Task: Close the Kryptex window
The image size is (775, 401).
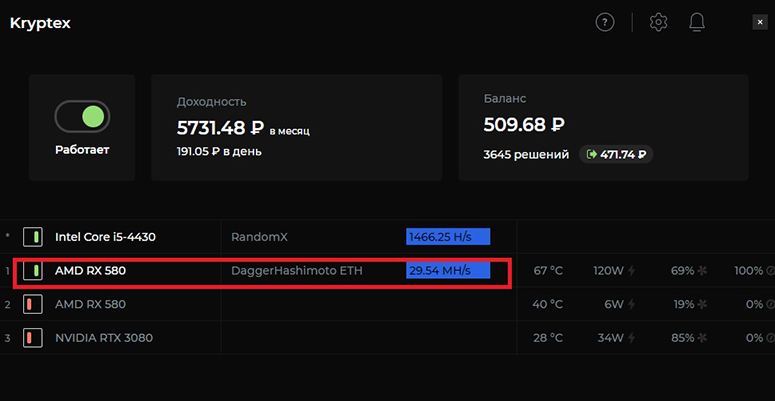Action: pos(760,22)
